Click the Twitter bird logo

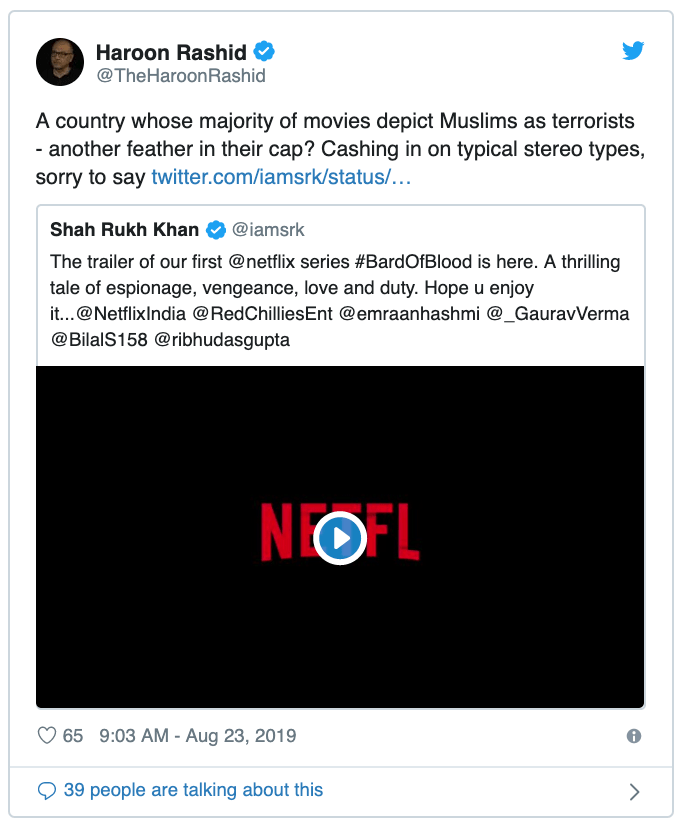click(x=632, y=51)
